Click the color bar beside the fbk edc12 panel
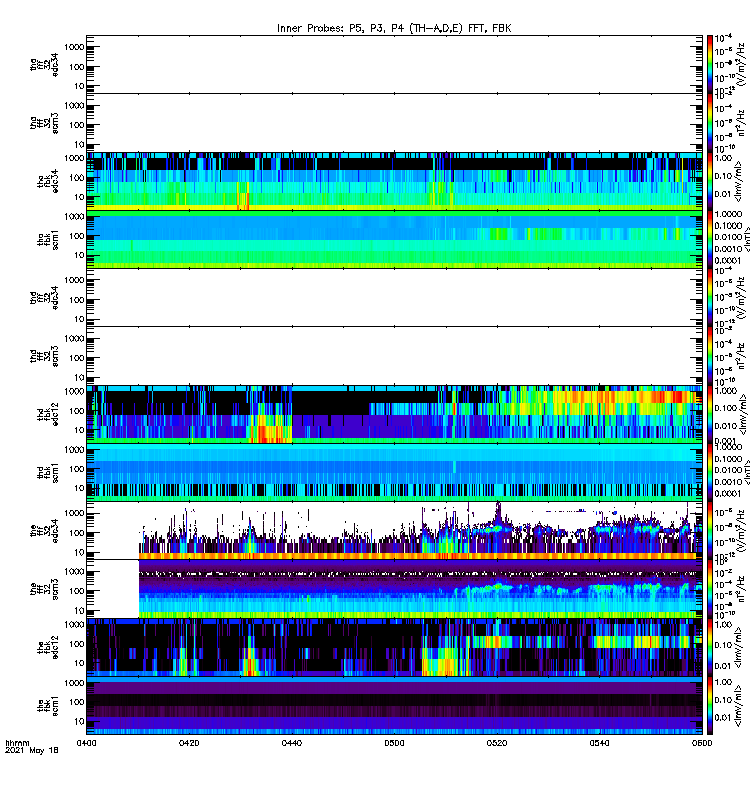 [709, 647]
